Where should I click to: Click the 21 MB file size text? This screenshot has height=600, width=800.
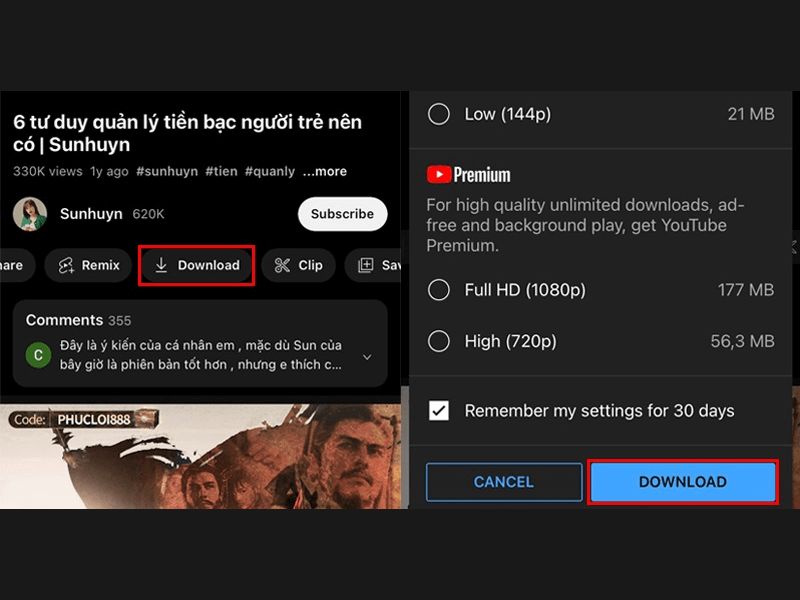751,114
